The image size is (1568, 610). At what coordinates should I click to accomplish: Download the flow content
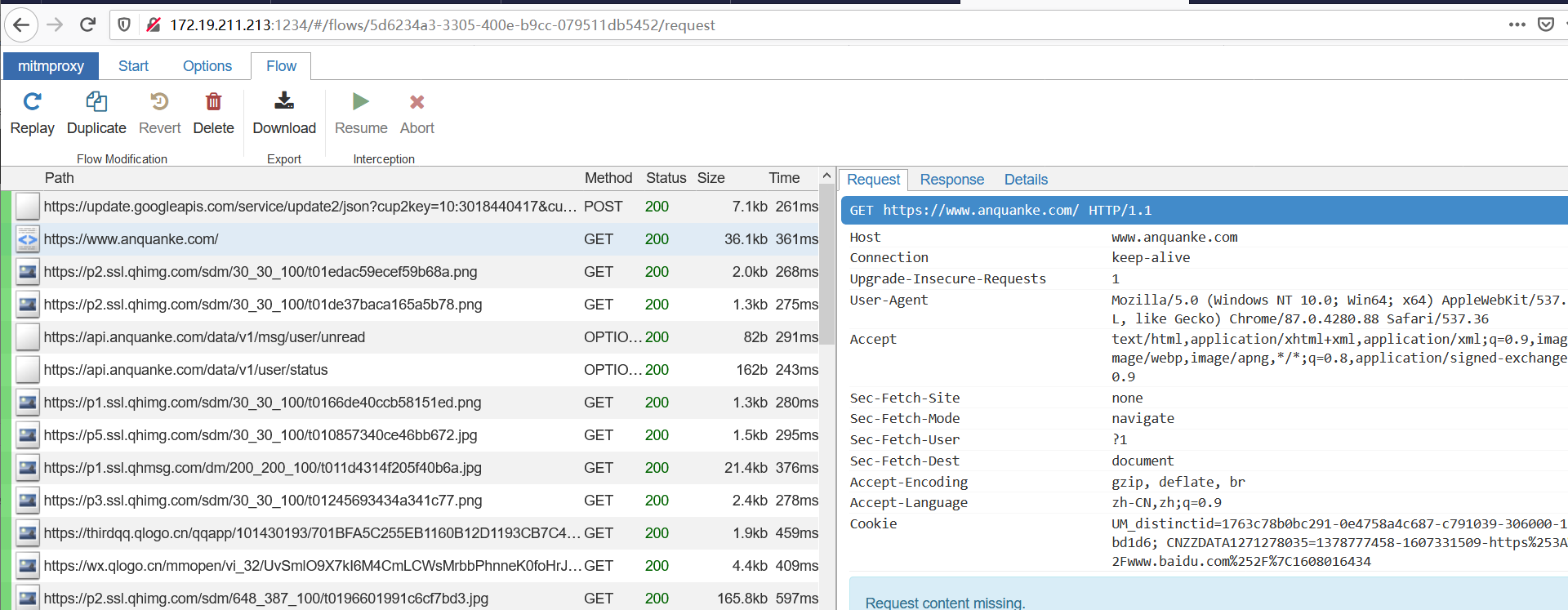(283, 102)
